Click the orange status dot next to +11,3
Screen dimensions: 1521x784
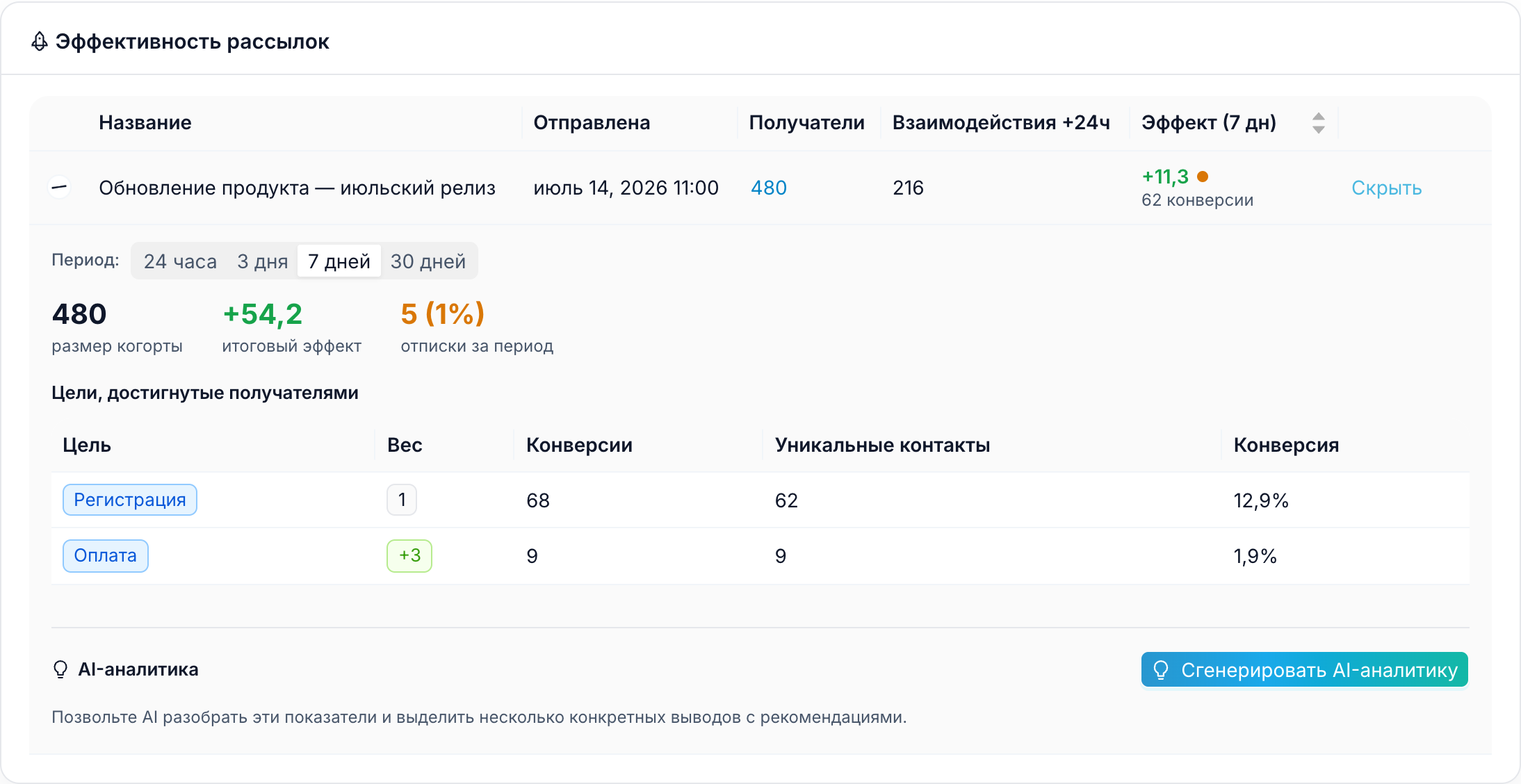pos(1203,177)
